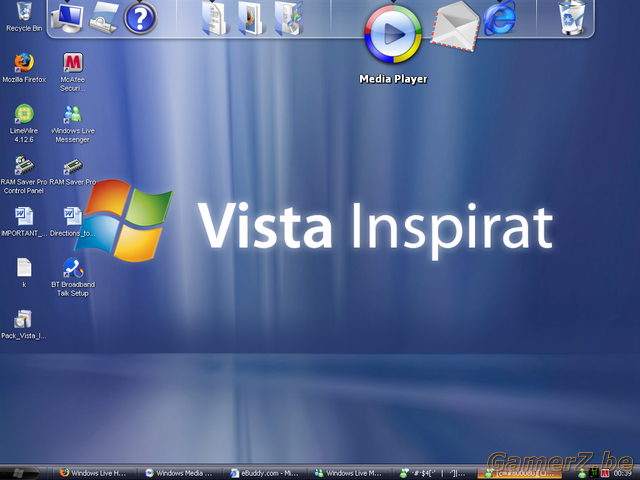
Task: Switch to Windows Live M... taskbar window
Action: (x=350, y=473)
